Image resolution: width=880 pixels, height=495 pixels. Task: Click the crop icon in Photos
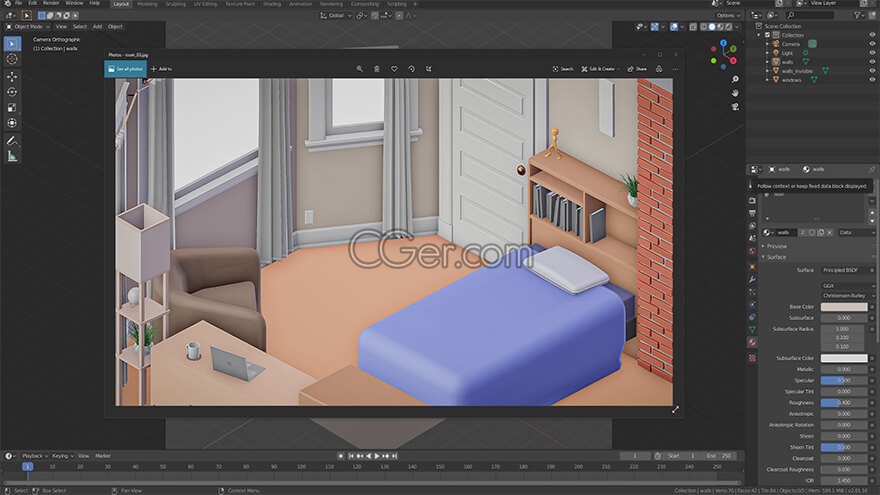pyautogui.click(x=429, y=69)
